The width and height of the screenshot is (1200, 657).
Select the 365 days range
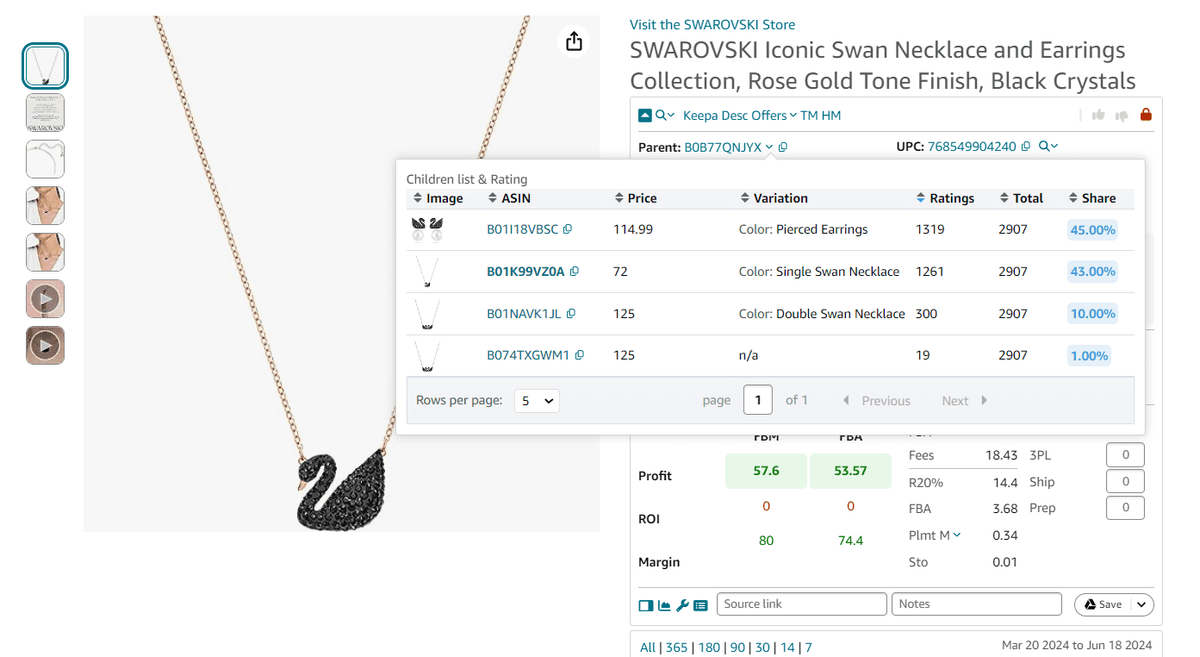click(677, 647)
